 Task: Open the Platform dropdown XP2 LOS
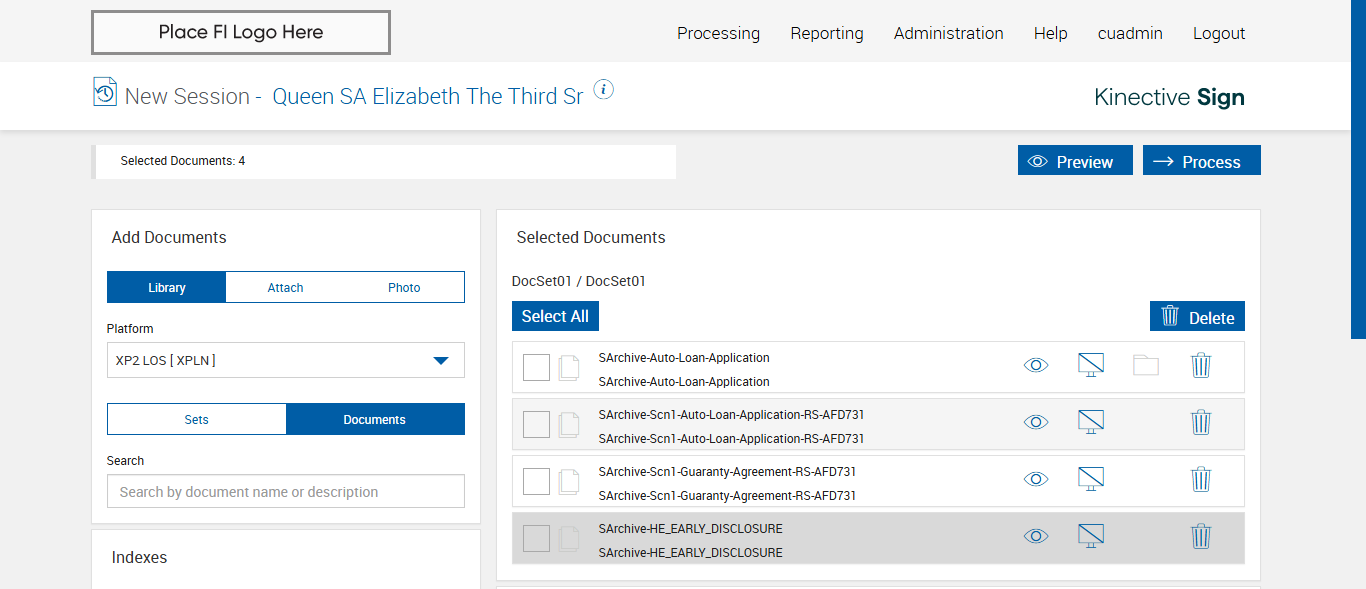point(286,360)
